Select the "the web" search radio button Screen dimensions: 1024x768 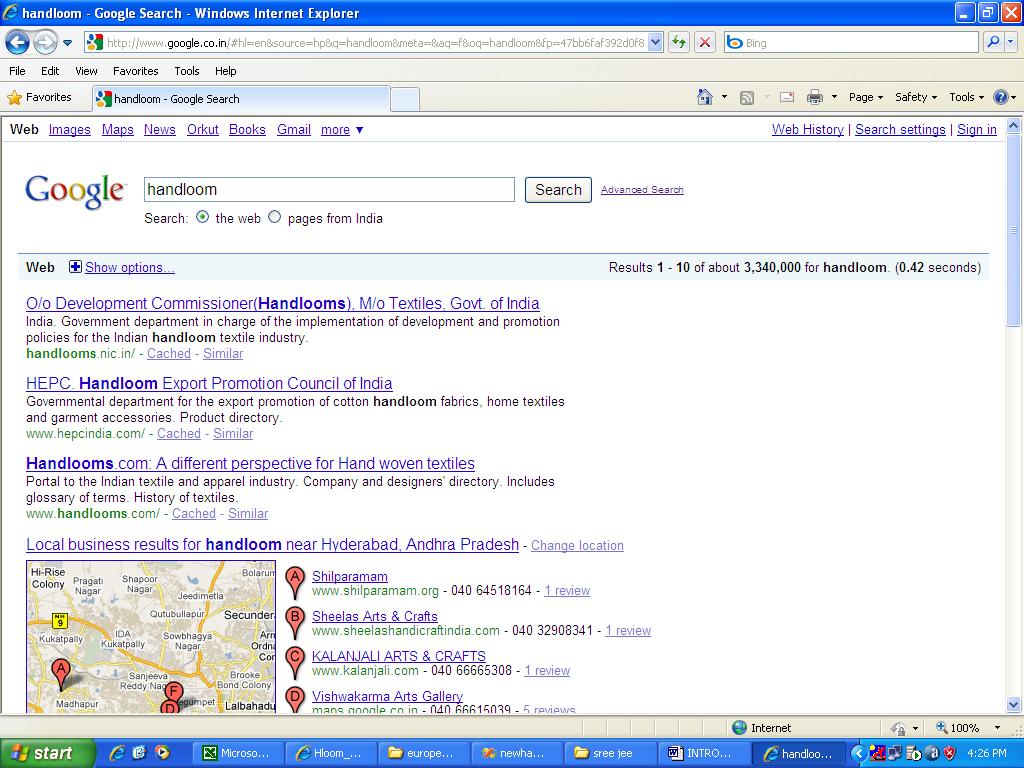click(x=202, y=217)
